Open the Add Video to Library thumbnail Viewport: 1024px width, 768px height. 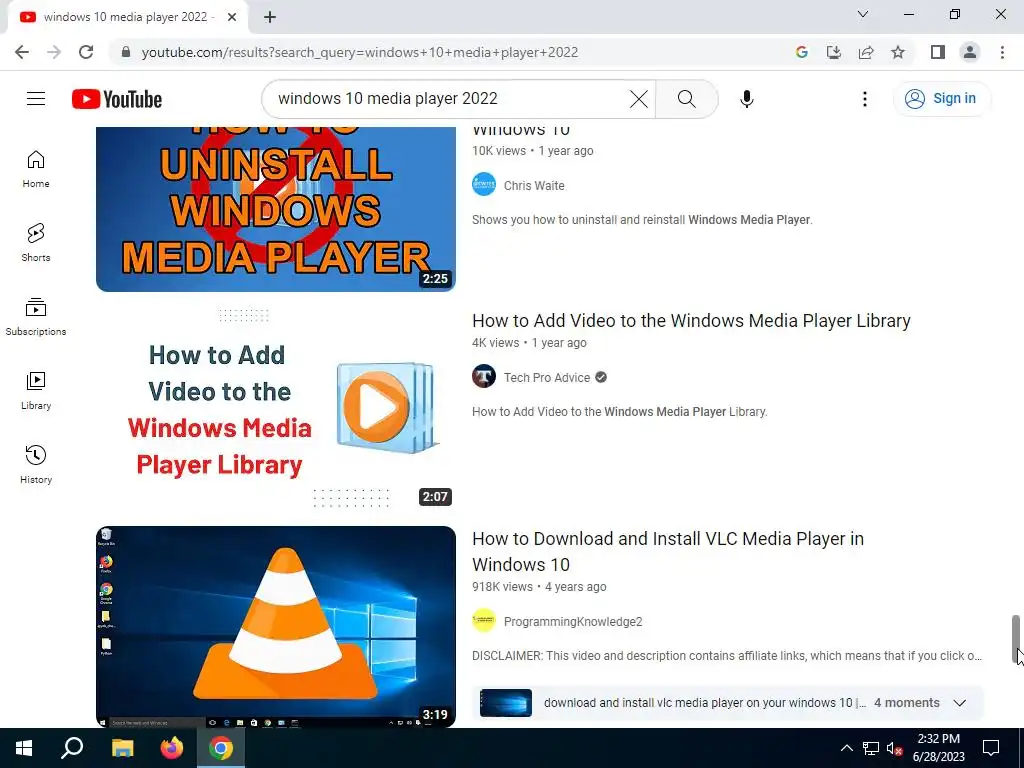click(276, 408)
